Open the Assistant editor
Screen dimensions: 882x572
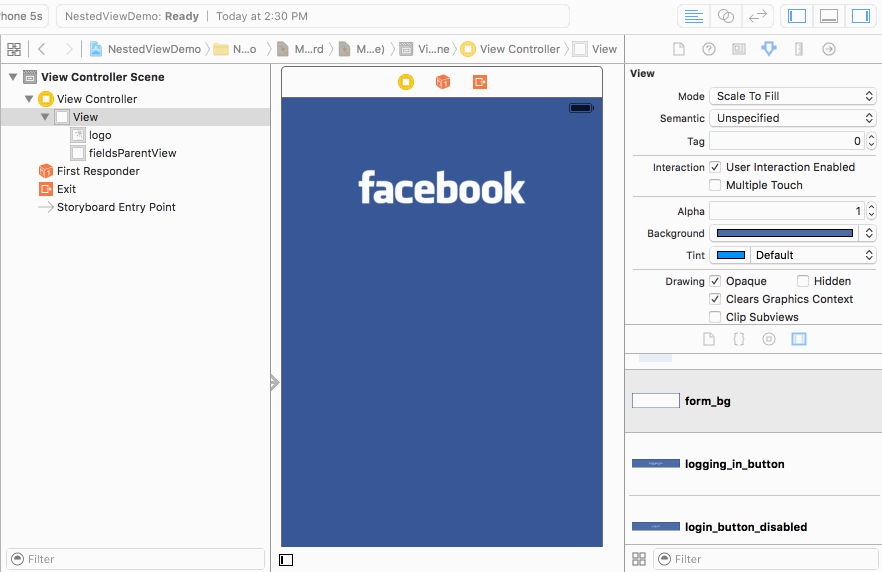click(726, 16)
